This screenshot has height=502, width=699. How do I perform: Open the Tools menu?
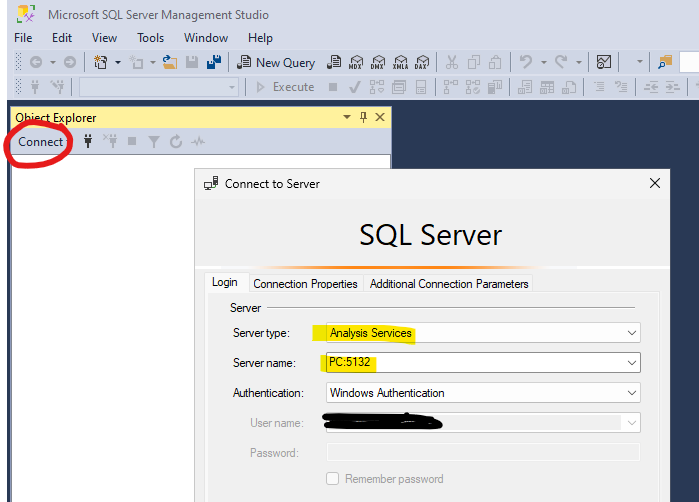pyautogui.click(x=150, y=38)
